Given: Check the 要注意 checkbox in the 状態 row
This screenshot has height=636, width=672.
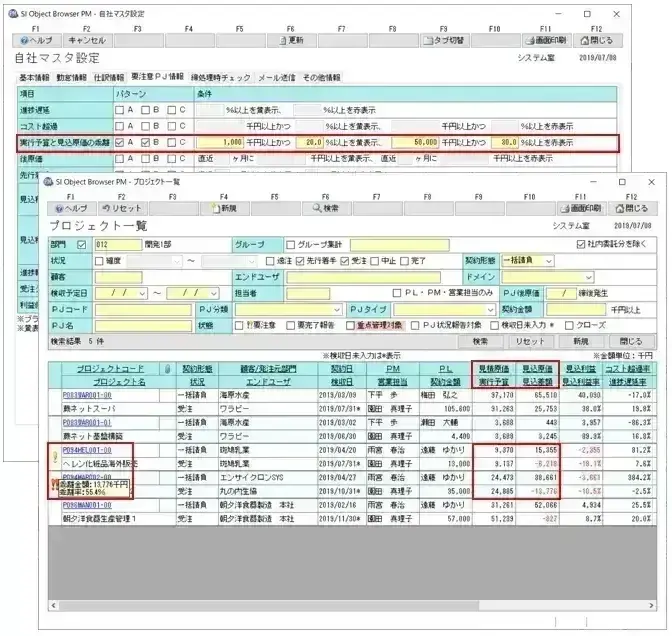Looking at the screenshot, I should [x=239, y=326].
